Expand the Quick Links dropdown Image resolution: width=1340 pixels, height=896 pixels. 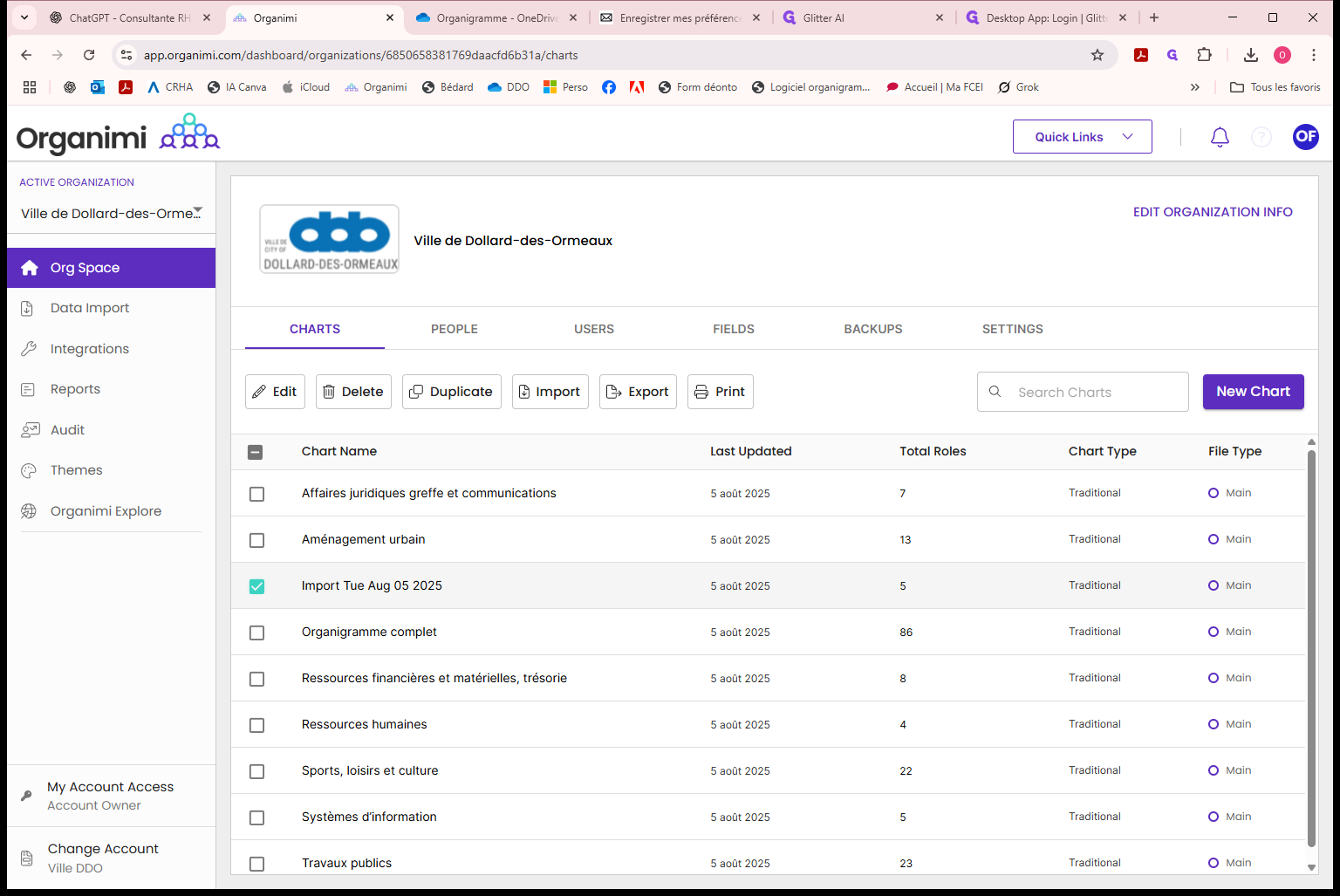pos(1082,137)
